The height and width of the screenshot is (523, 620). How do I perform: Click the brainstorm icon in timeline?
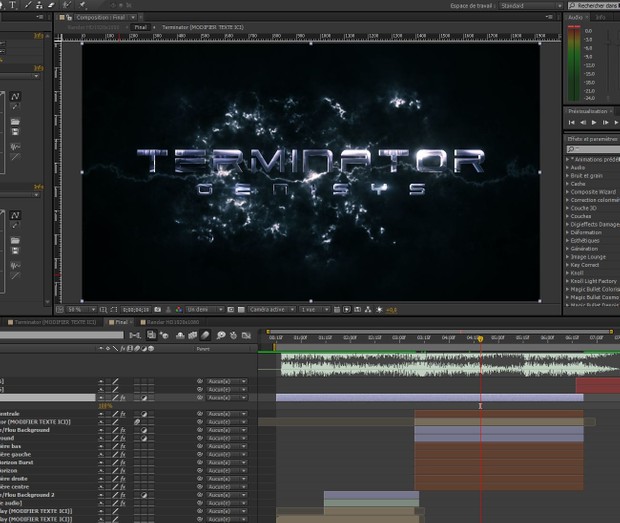[221, 335]
